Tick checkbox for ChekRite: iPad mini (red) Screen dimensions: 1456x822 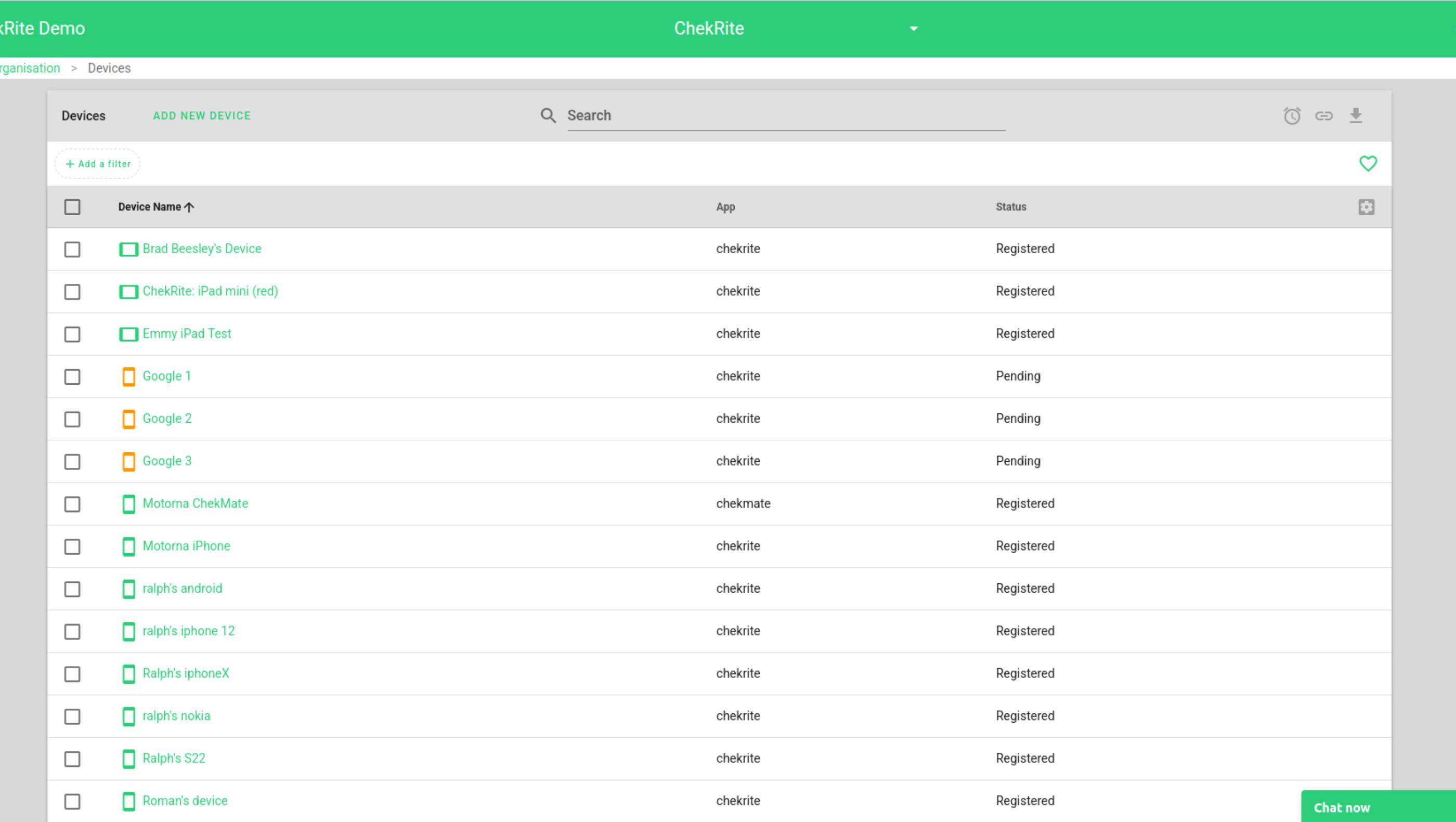72,292
